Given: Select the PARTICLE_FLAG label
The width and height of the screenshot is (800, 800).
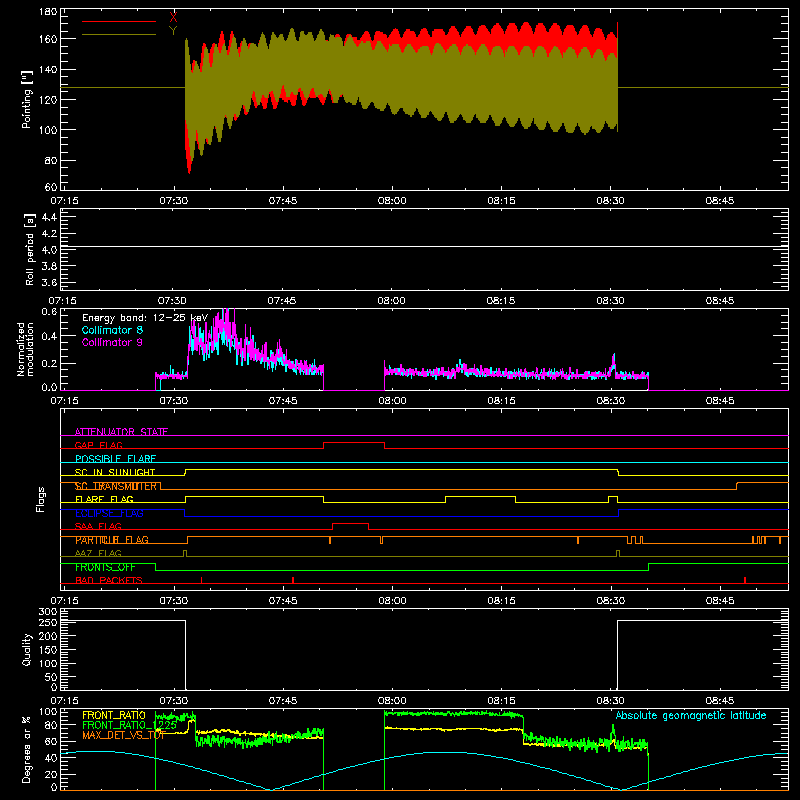Looking at the screenshot, I should point(112,540).
